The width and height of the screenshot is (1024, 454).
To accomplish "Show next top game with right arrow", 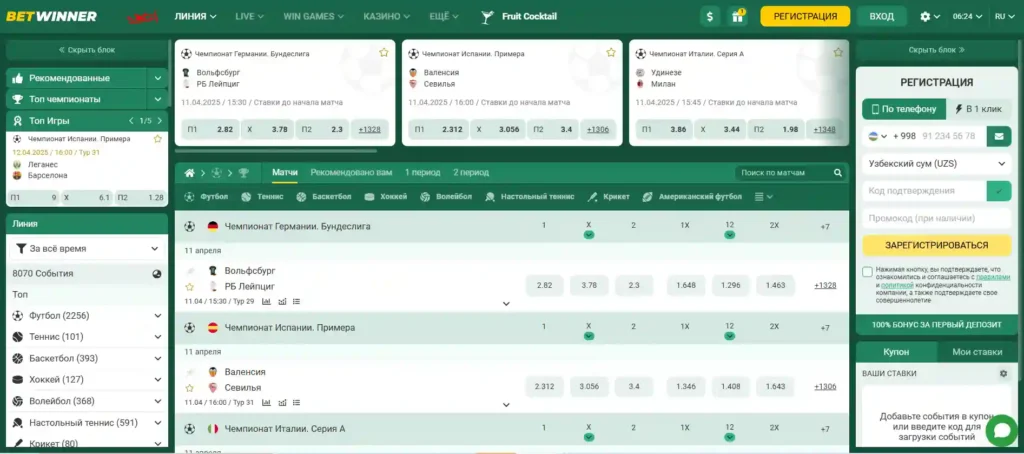I will click(x=159, y=121).
